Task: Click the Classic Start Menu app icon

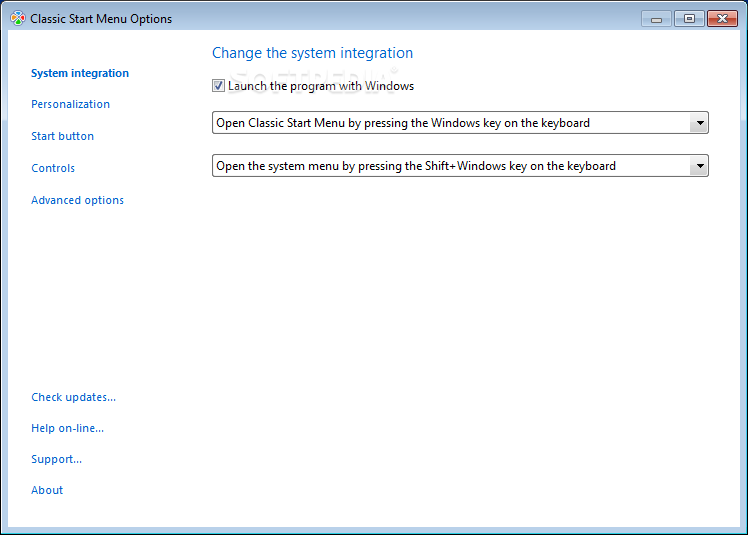Action: (x=18, y=19)
